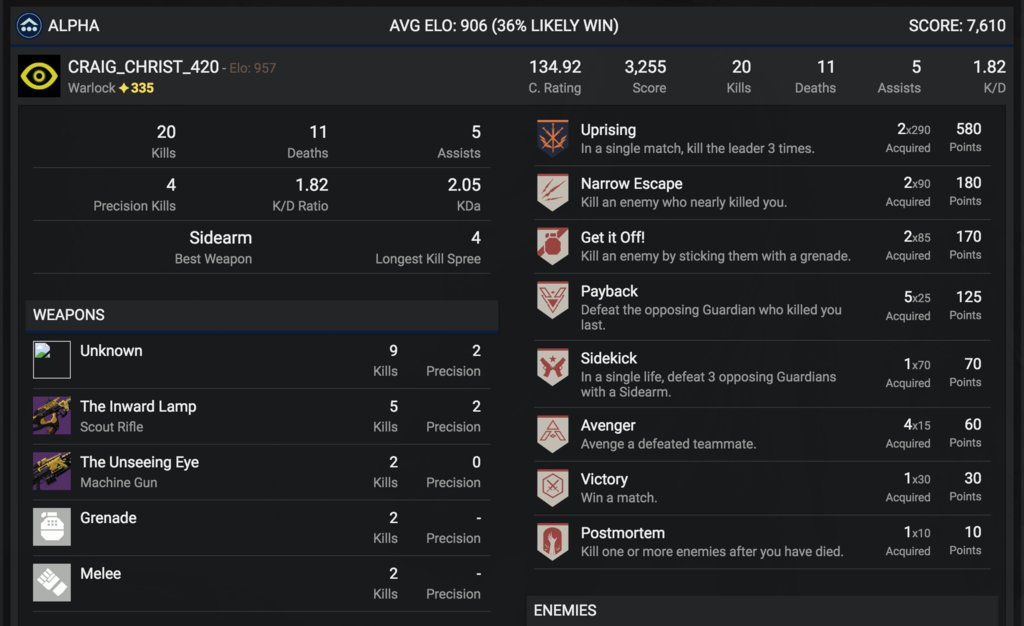The image size is (1024, 626).
Task: Open the Avenger medal icon
Action: pos(552,433)
